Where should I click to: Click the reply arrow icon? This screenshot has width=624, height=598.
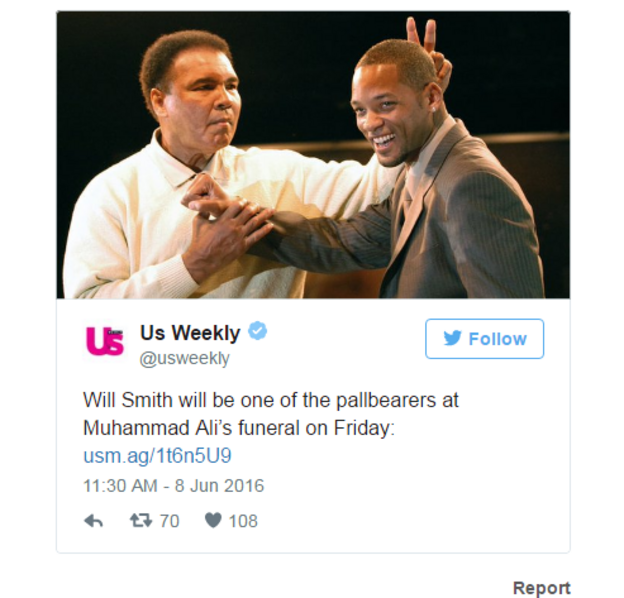[x=94, y=520]
